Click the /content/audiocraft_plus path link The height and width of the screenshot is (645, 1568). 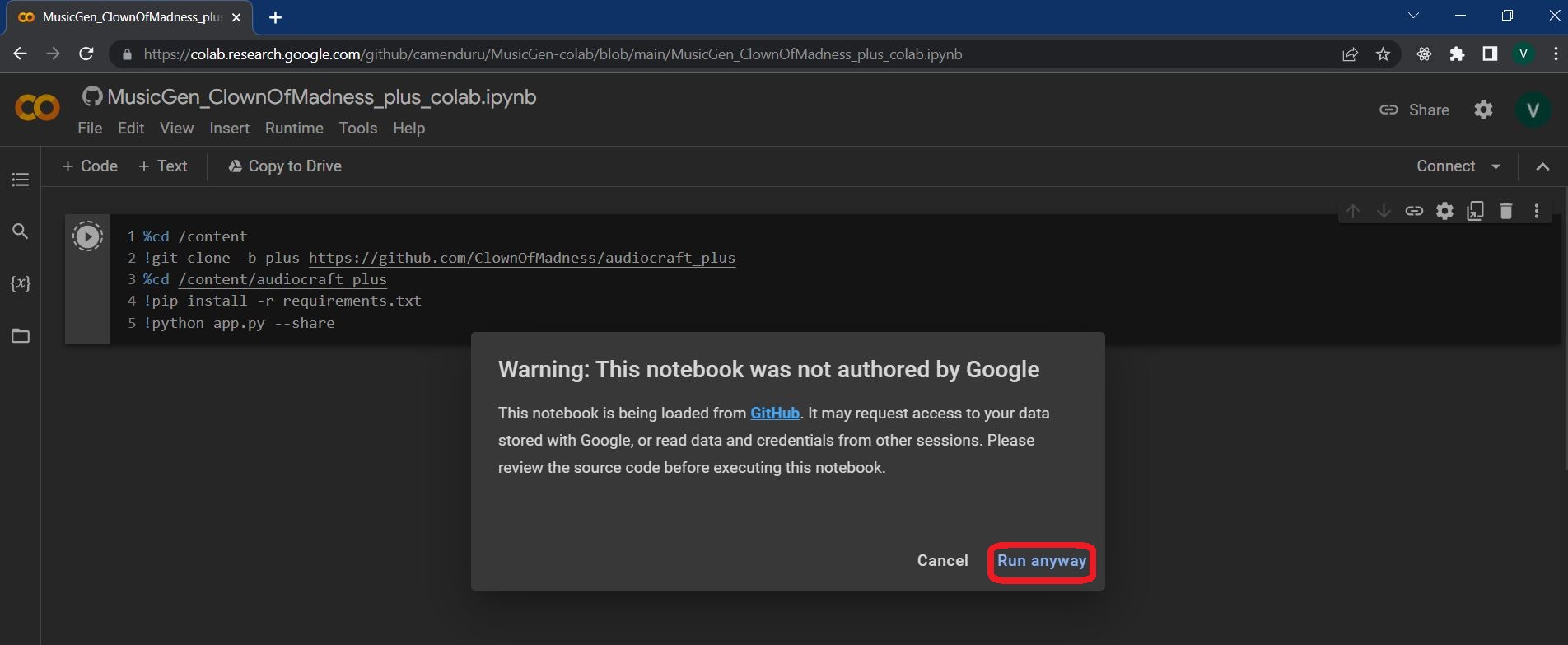[282, 279]
